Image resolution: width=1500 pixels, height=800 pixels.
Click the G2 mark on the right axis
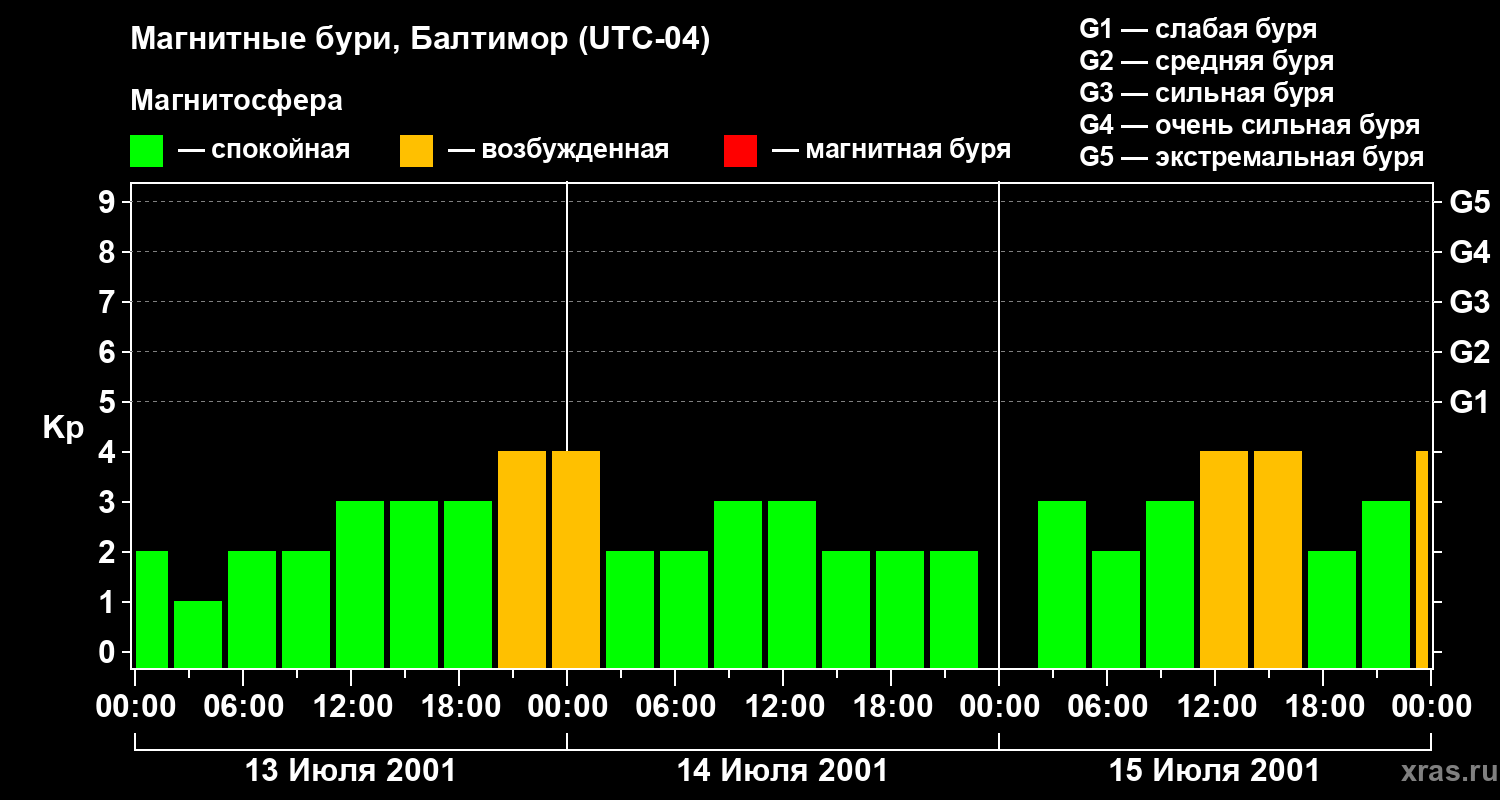tap(1469, 352)
